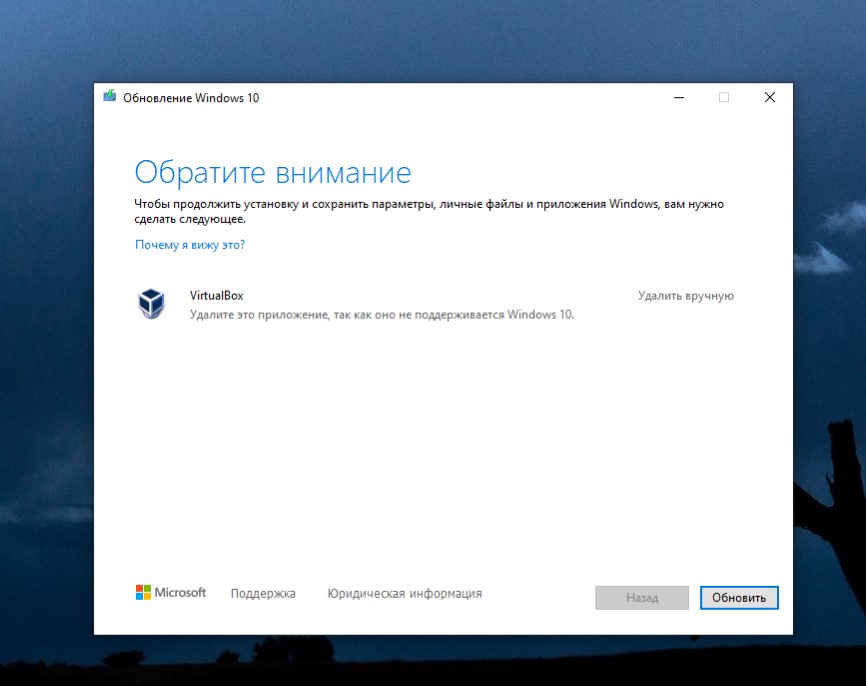Click the Microsoft logo
866x686 pixels.
click(171, 593)
